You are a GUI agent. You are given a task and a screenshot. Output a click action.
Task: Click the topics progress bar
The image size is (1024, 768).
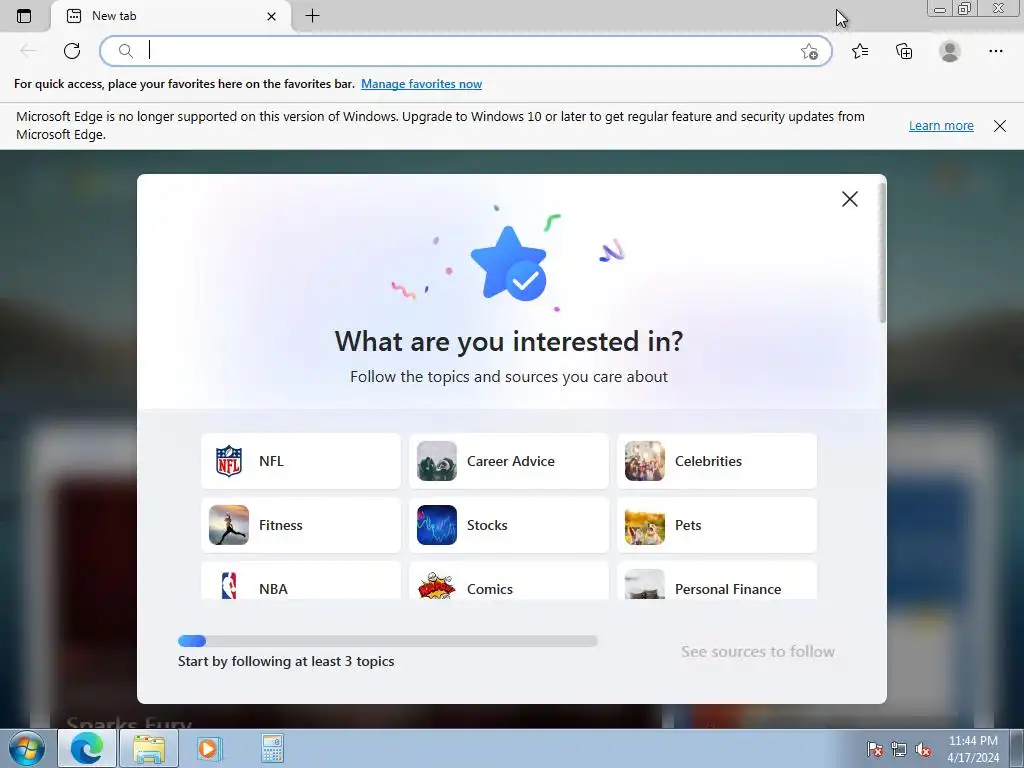(388, 641)
